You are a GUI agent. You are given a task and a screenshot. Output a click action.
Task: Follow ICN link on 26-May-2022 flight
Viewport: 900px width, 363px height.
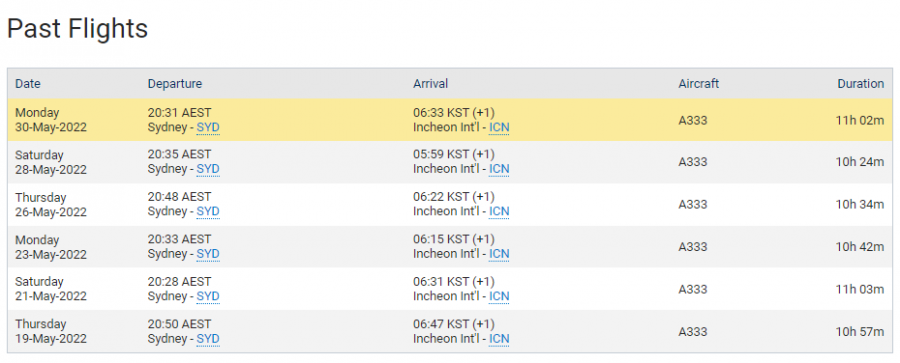click(499, 211)
